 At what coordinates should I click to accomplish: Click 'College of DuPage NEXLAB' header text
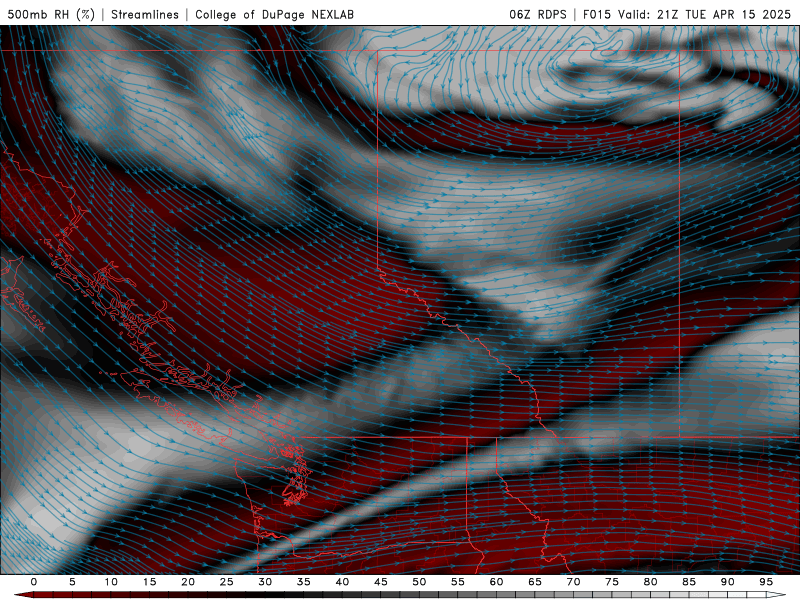(x=274, y=14)
